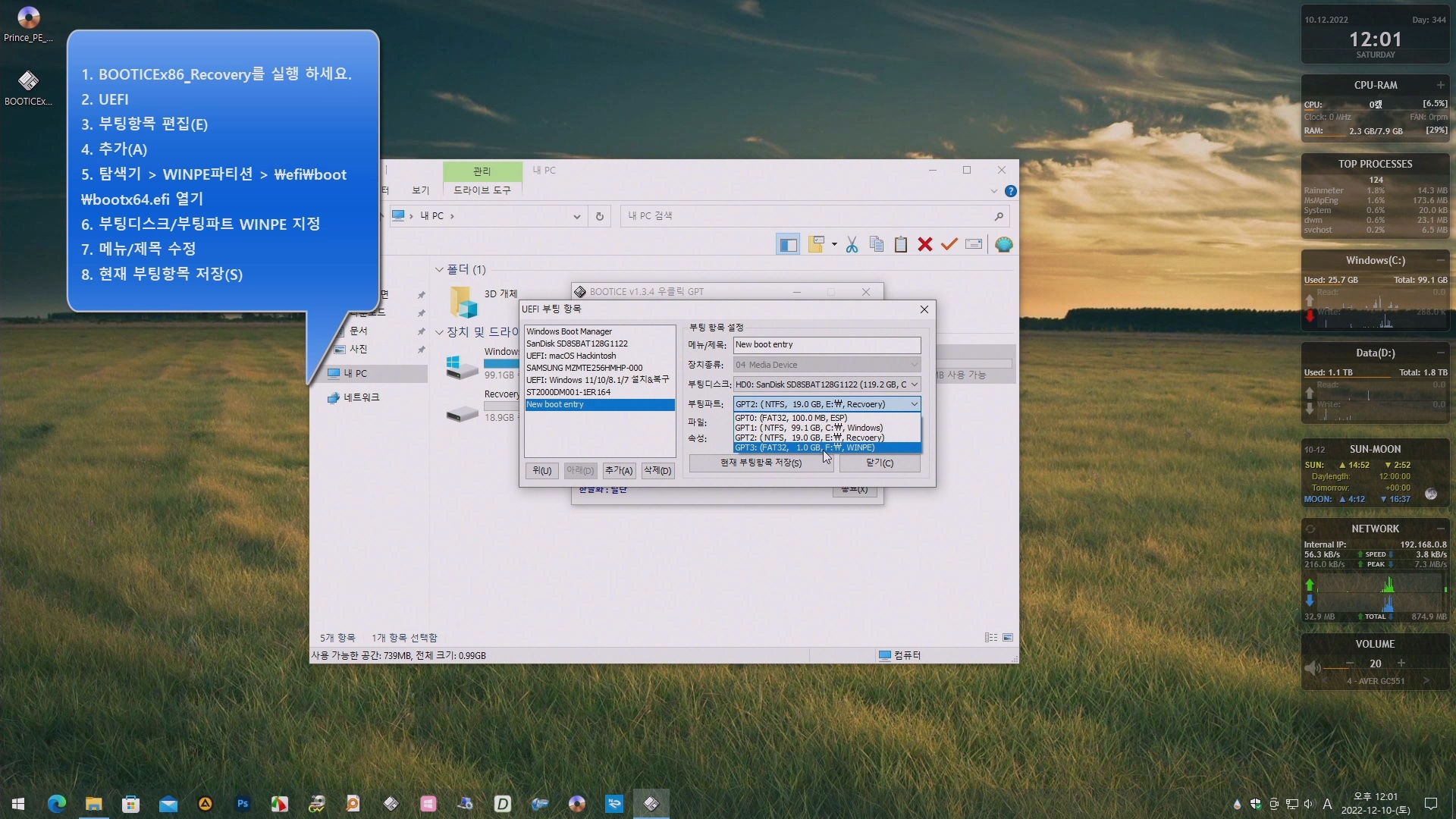Click the 위(U) move up button
The height and width of the screenshot is (819, 1456).
[x=541, y=471]
